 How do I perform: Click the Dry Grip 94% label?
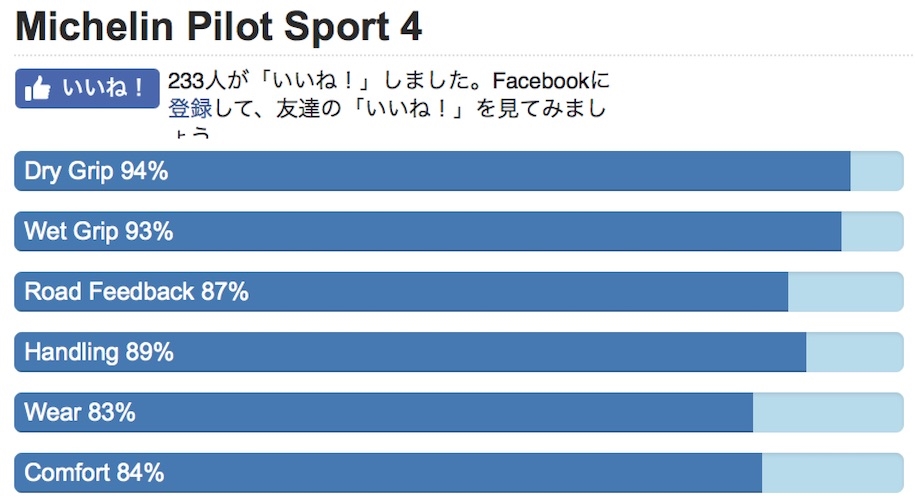pyautogui.click(x=96, y=171)
